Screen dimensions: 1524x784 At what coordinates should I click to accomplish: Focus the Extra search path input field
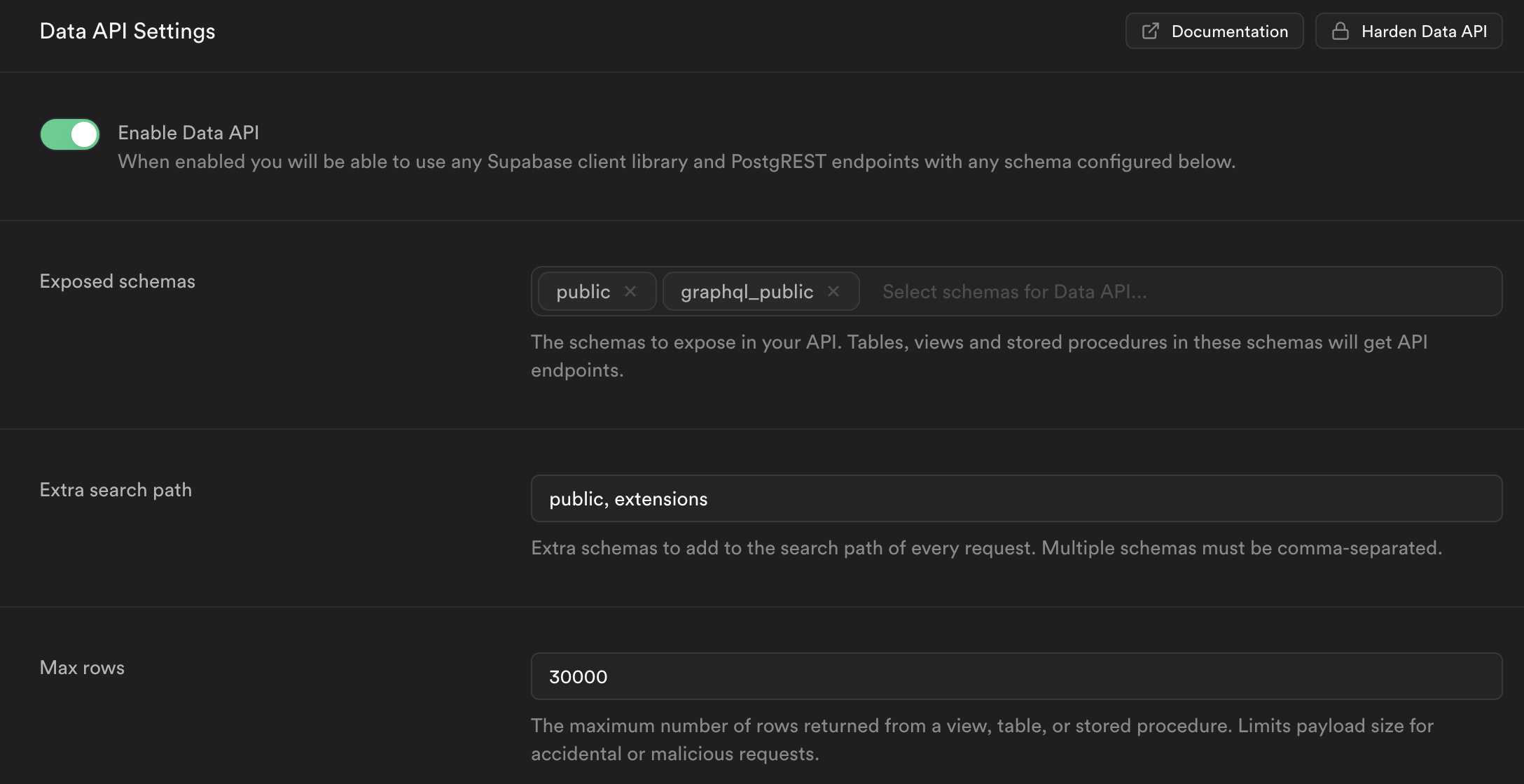point(1016,498)
